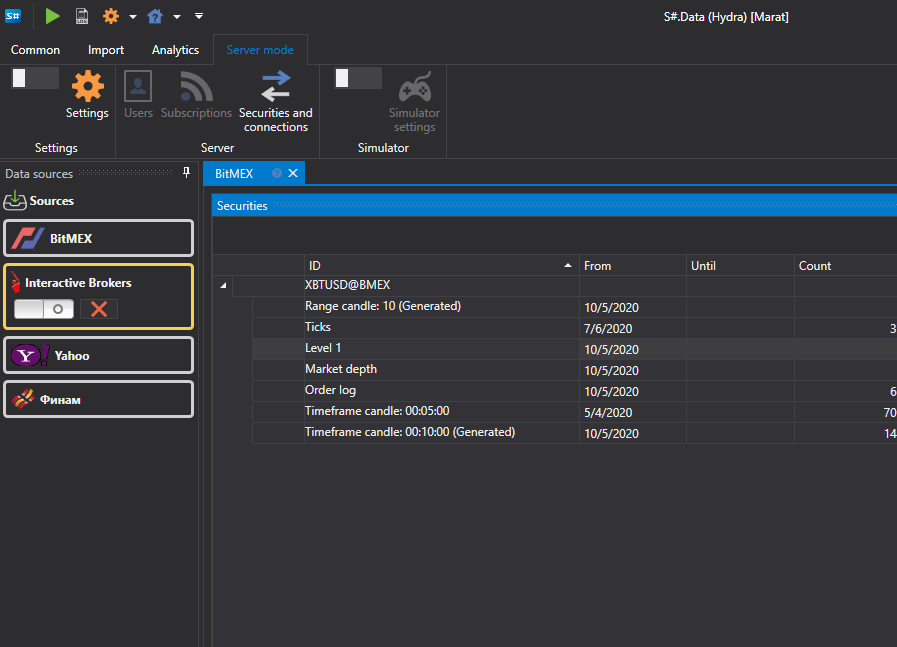Pin the Data sources panel

[186, 173]
